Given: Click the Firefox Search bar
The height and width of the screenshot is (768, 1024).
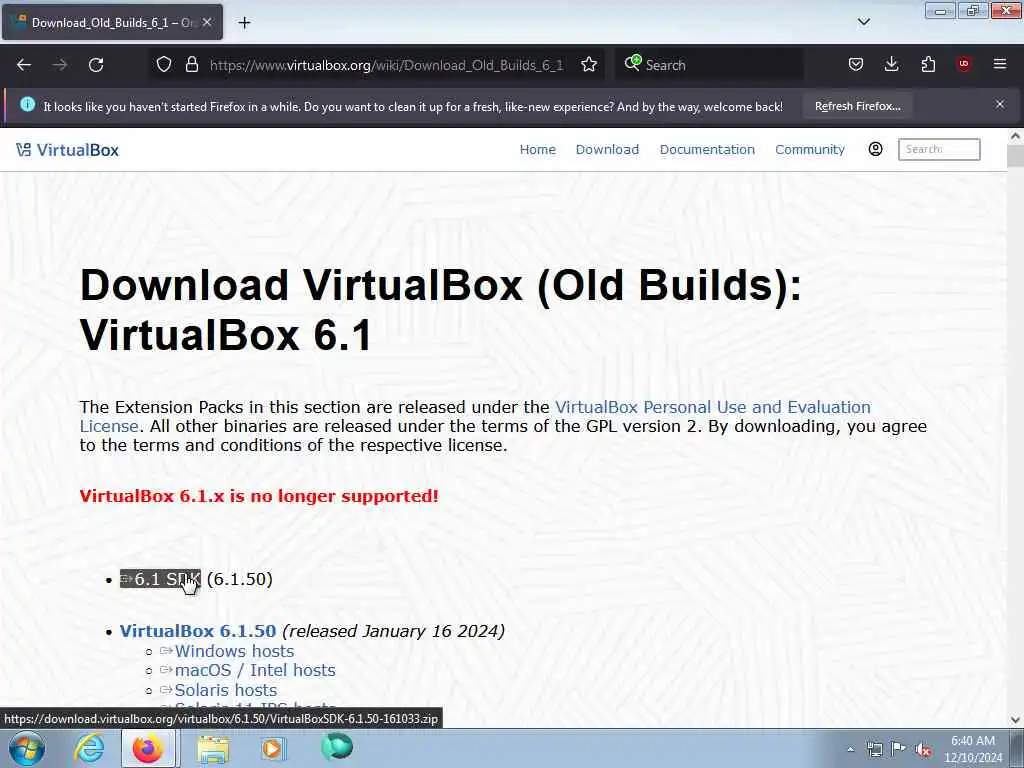Looking at the screenshot, I should click(709, 65).
